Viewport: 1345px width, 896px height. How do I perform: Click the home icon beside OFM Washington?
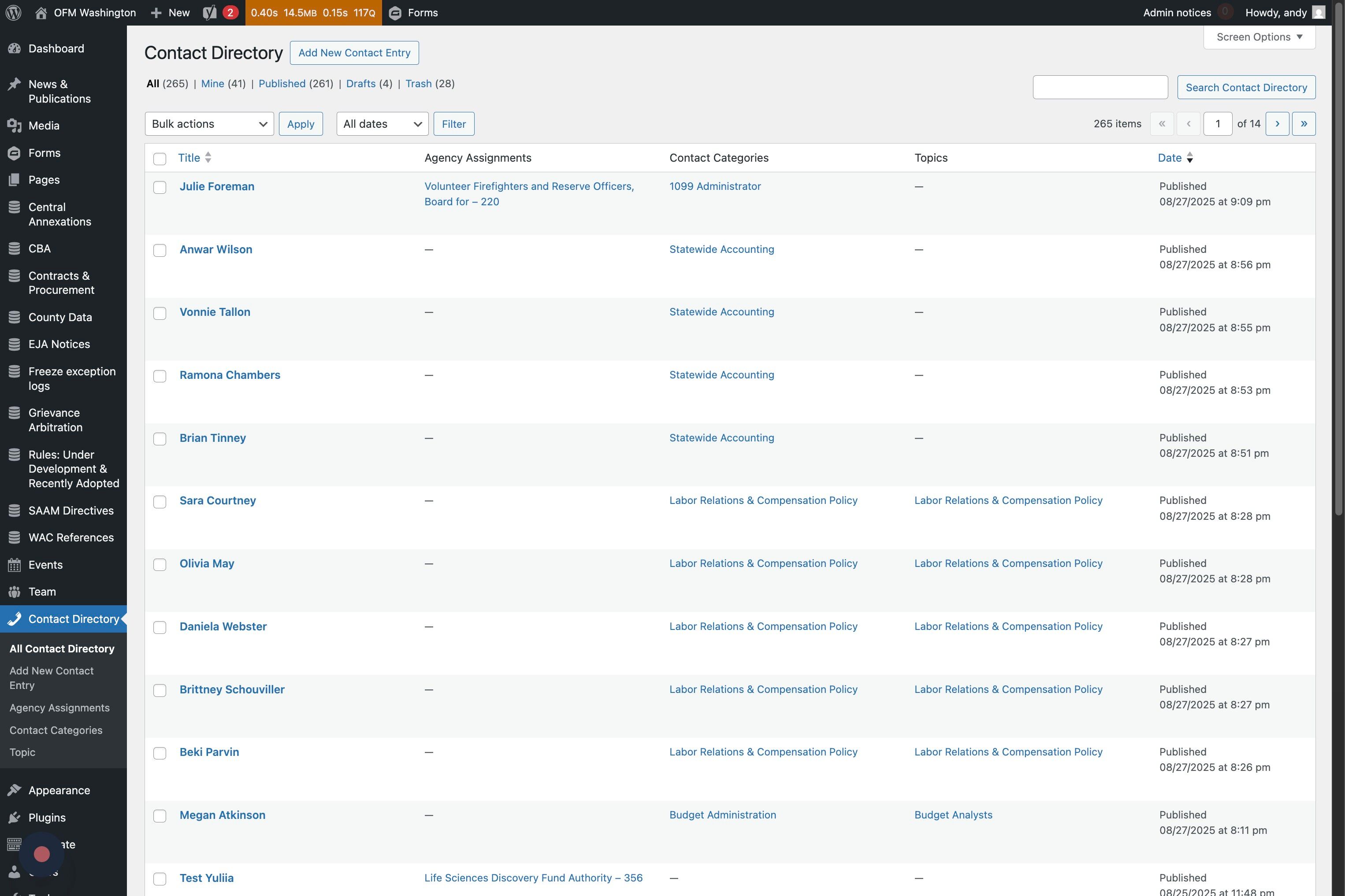tap(41, 13)
